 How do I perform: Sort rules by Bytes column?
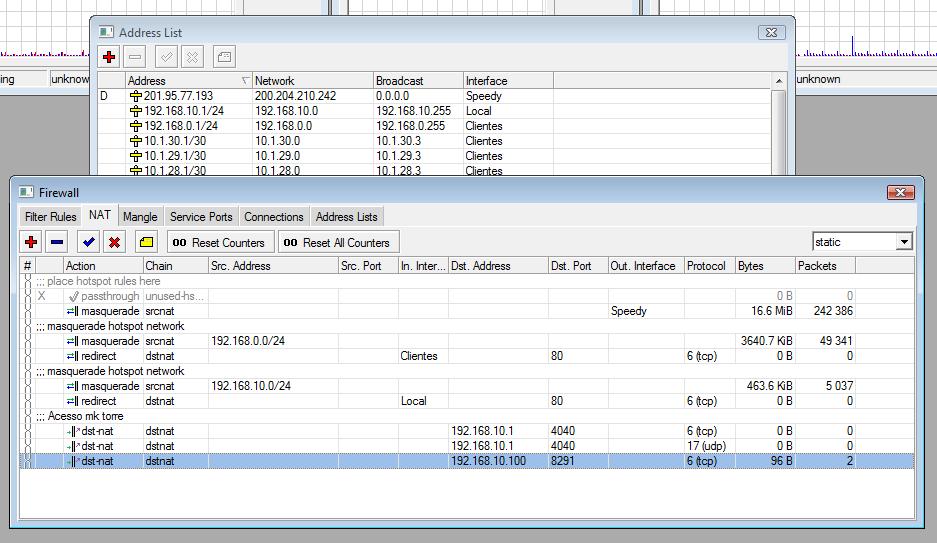coord(765,266)
